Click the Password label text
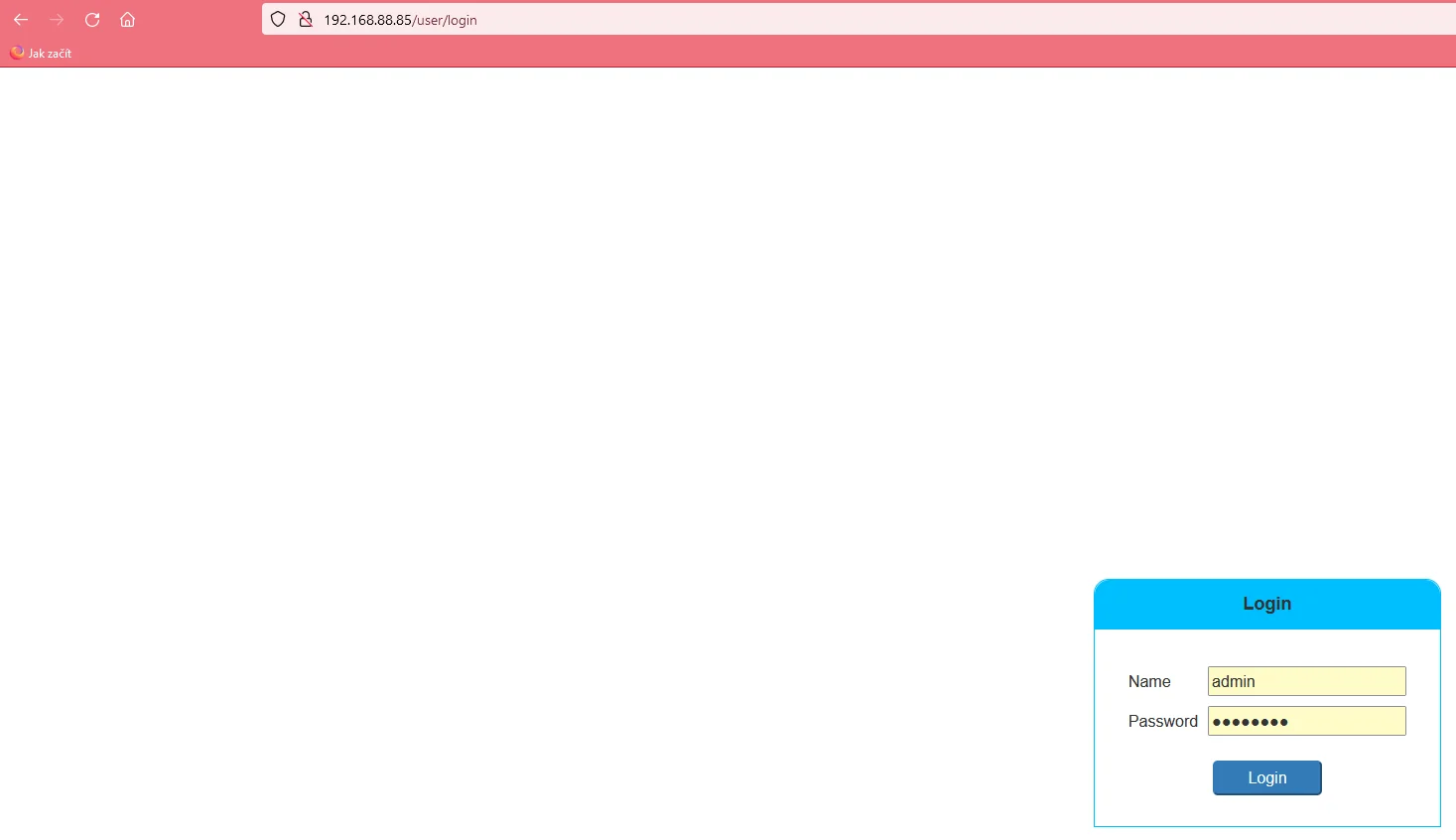This screenshot has height=840, width=1456. click(x=1162, y=721)
